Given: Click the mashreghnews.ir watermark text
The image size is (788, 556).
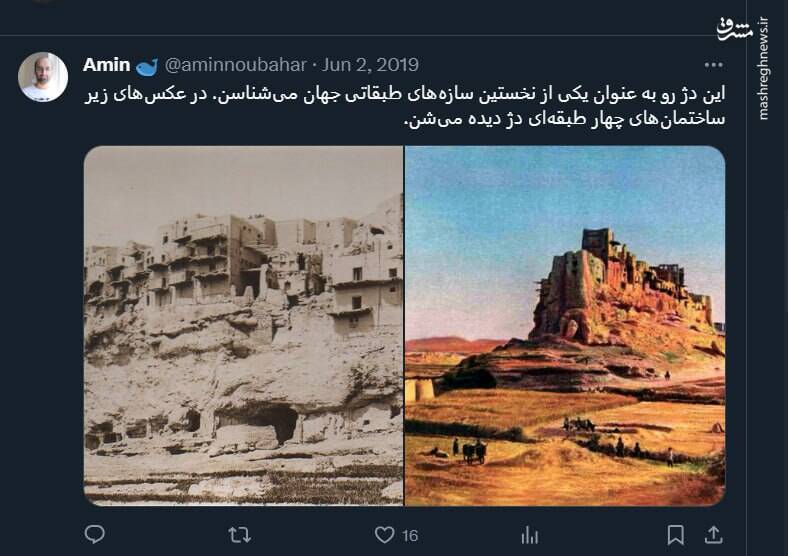Looking at the screenshot, I should [763, 69].
